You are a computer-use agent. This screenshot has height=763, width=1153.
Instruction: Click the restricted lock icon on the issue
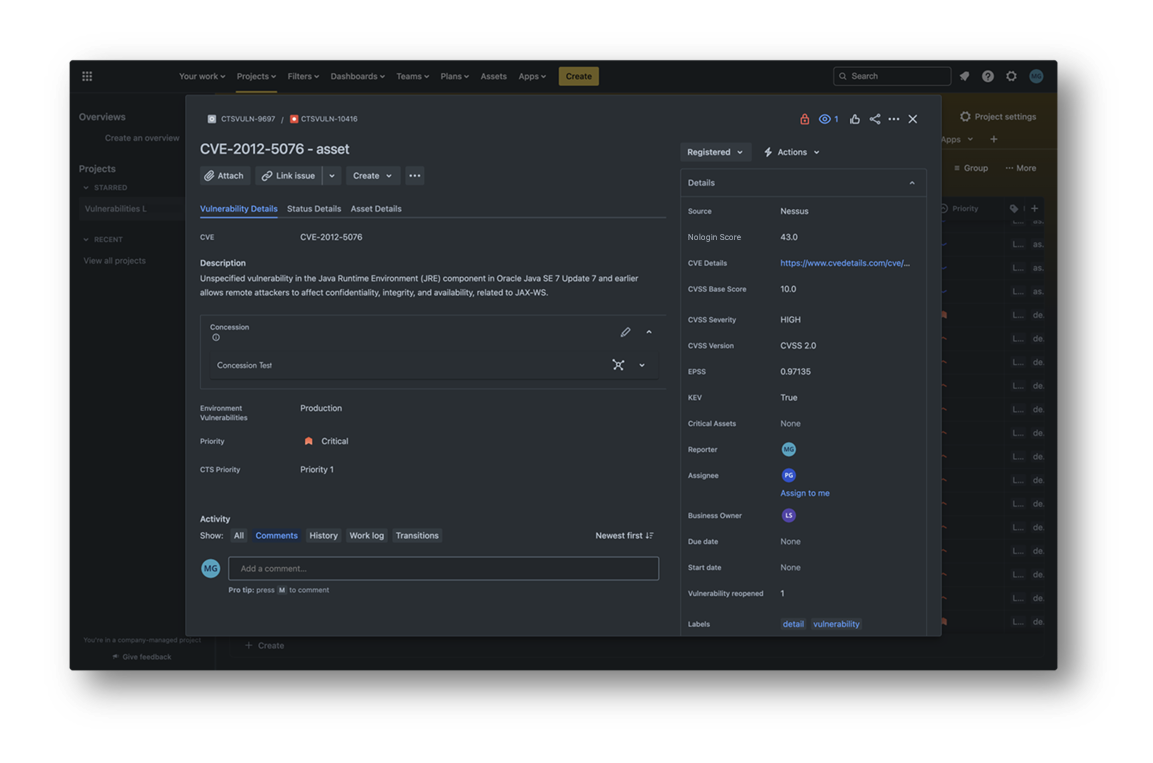(805, 119)
